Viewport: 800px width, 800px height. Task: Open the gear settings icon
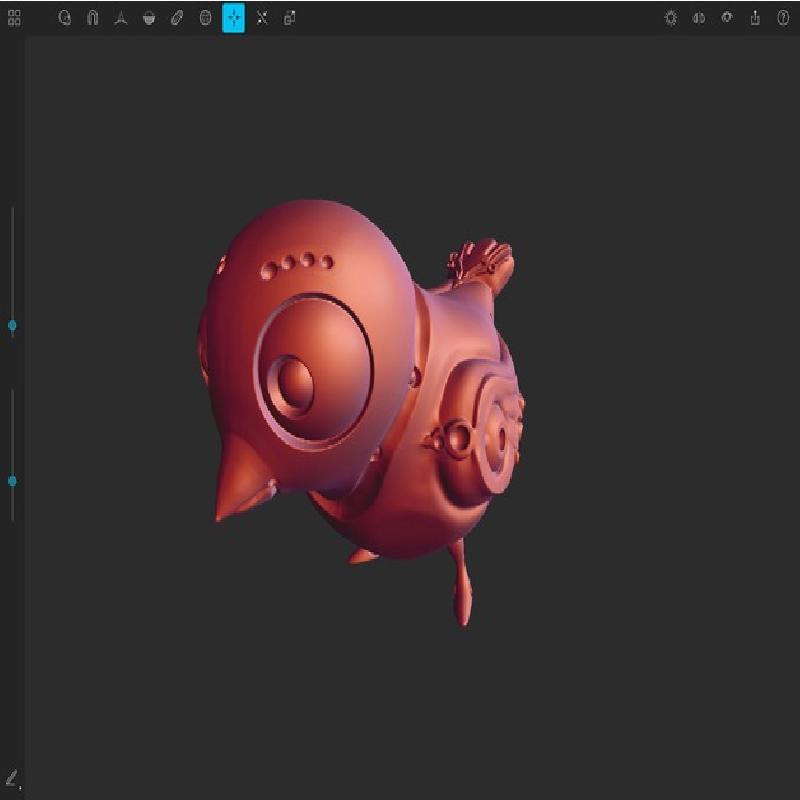pyautogui.click(x=727, y=18)
